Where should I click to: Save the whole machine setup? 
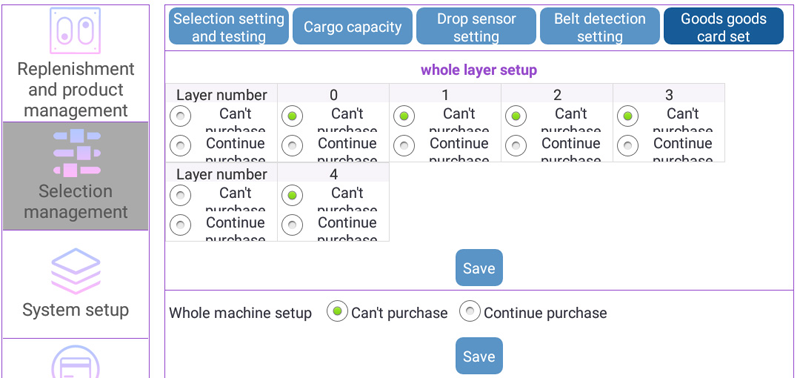pos(479,356)
